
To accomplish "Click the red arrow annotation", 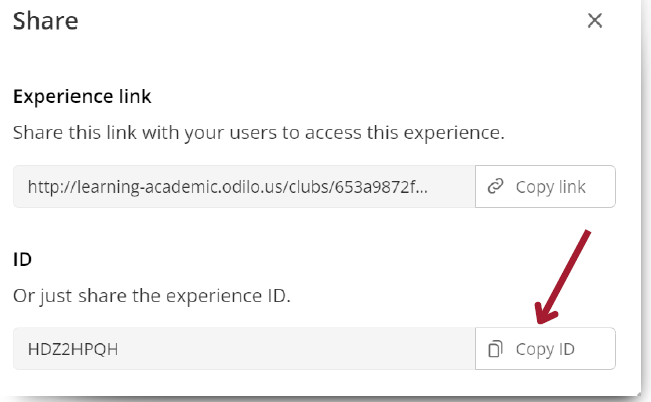I will coord(562,277).
